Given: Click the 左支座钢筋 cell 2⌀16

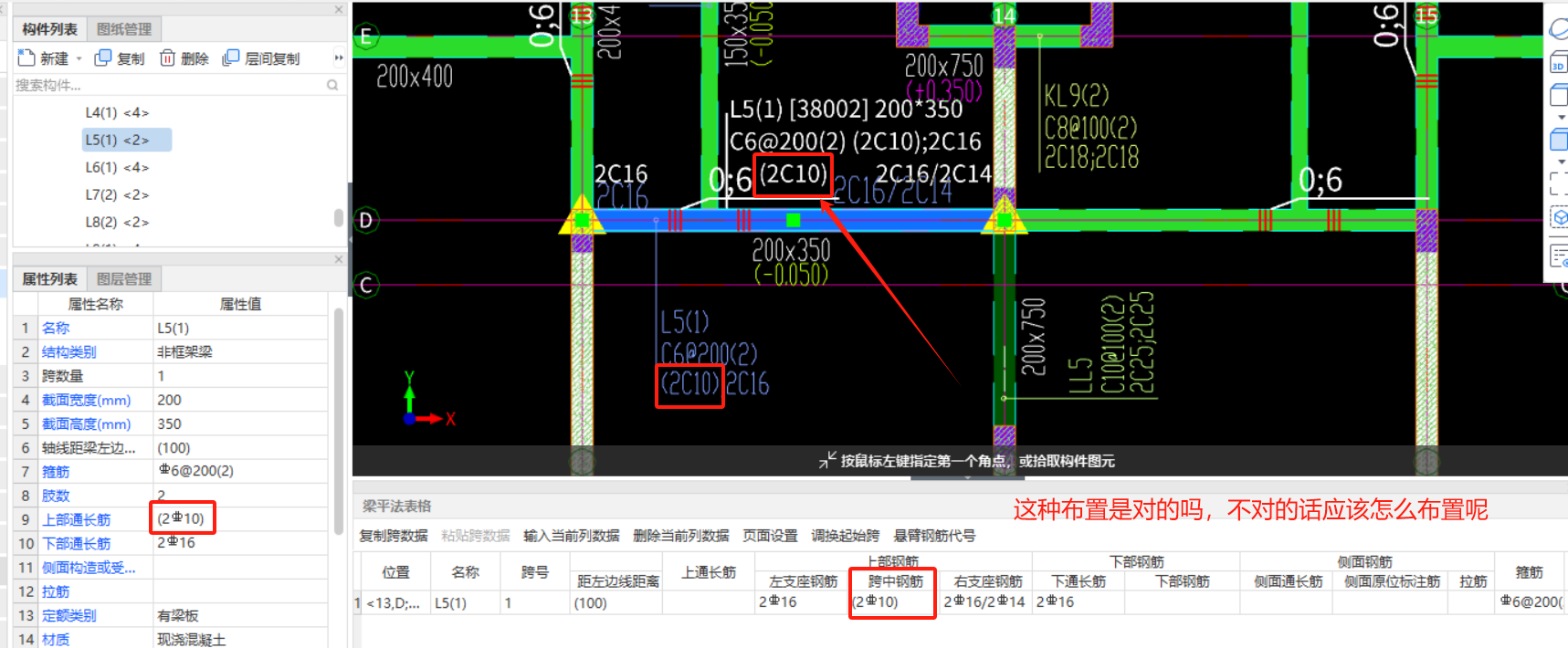Looking at the screenshot, I should (802, 602).
